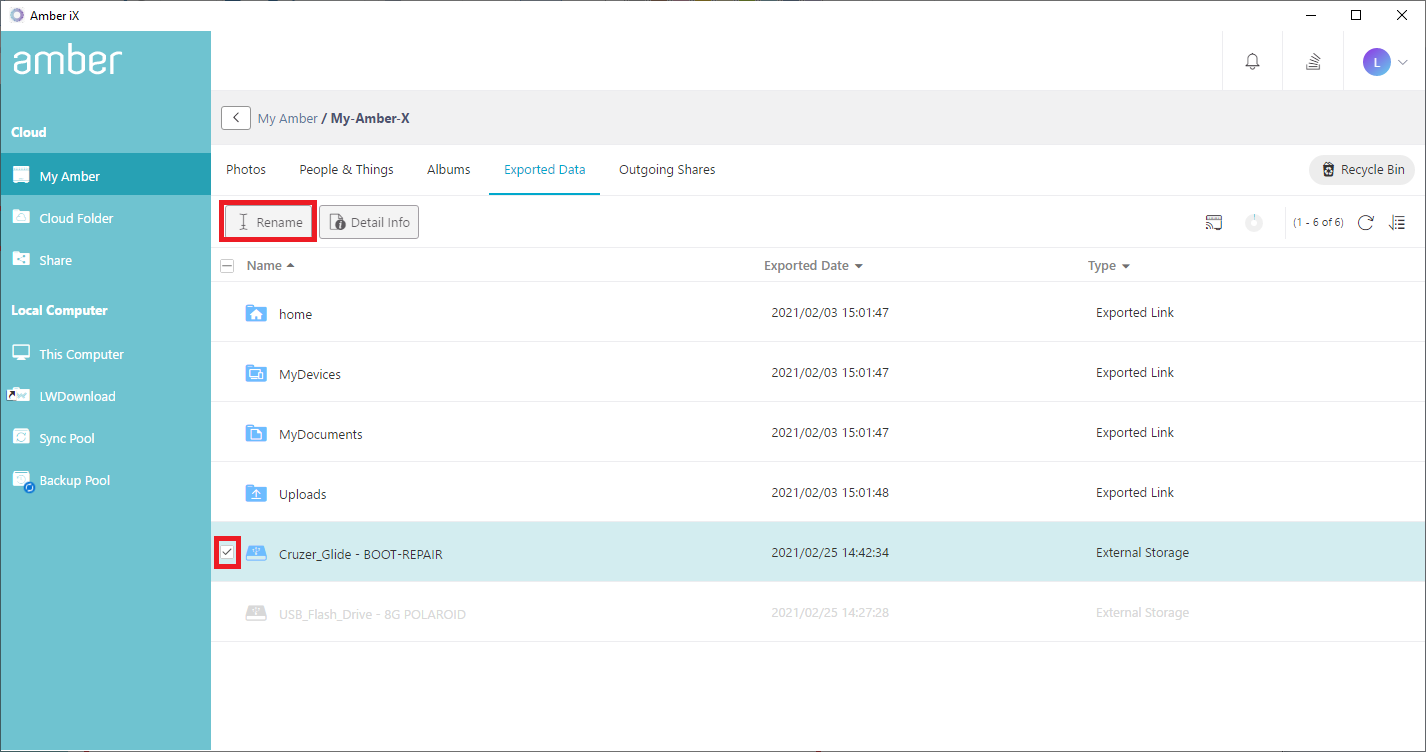Sort by Name column
Viewport: 1426px width, 752px height.
click(270, 266)
